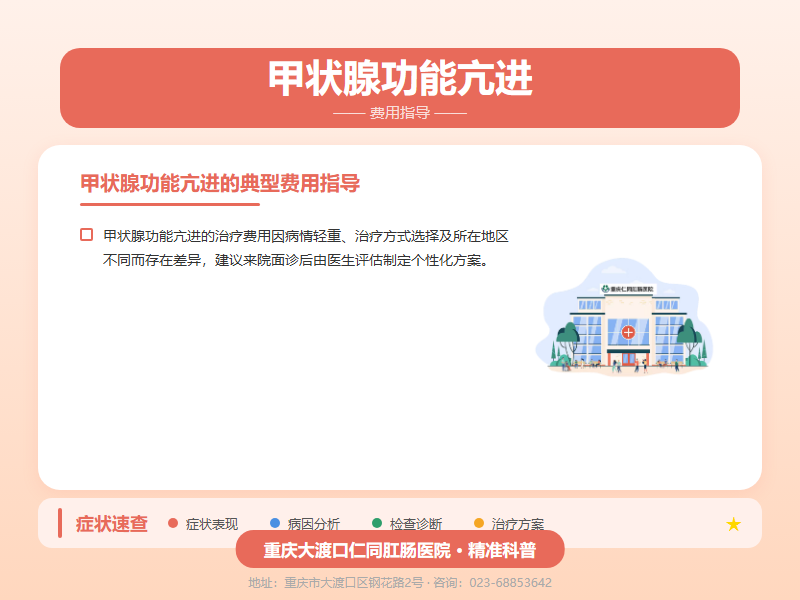Click the 症状速查 label
The width and height of the screenshot is (800, 600).
[112, 524]
